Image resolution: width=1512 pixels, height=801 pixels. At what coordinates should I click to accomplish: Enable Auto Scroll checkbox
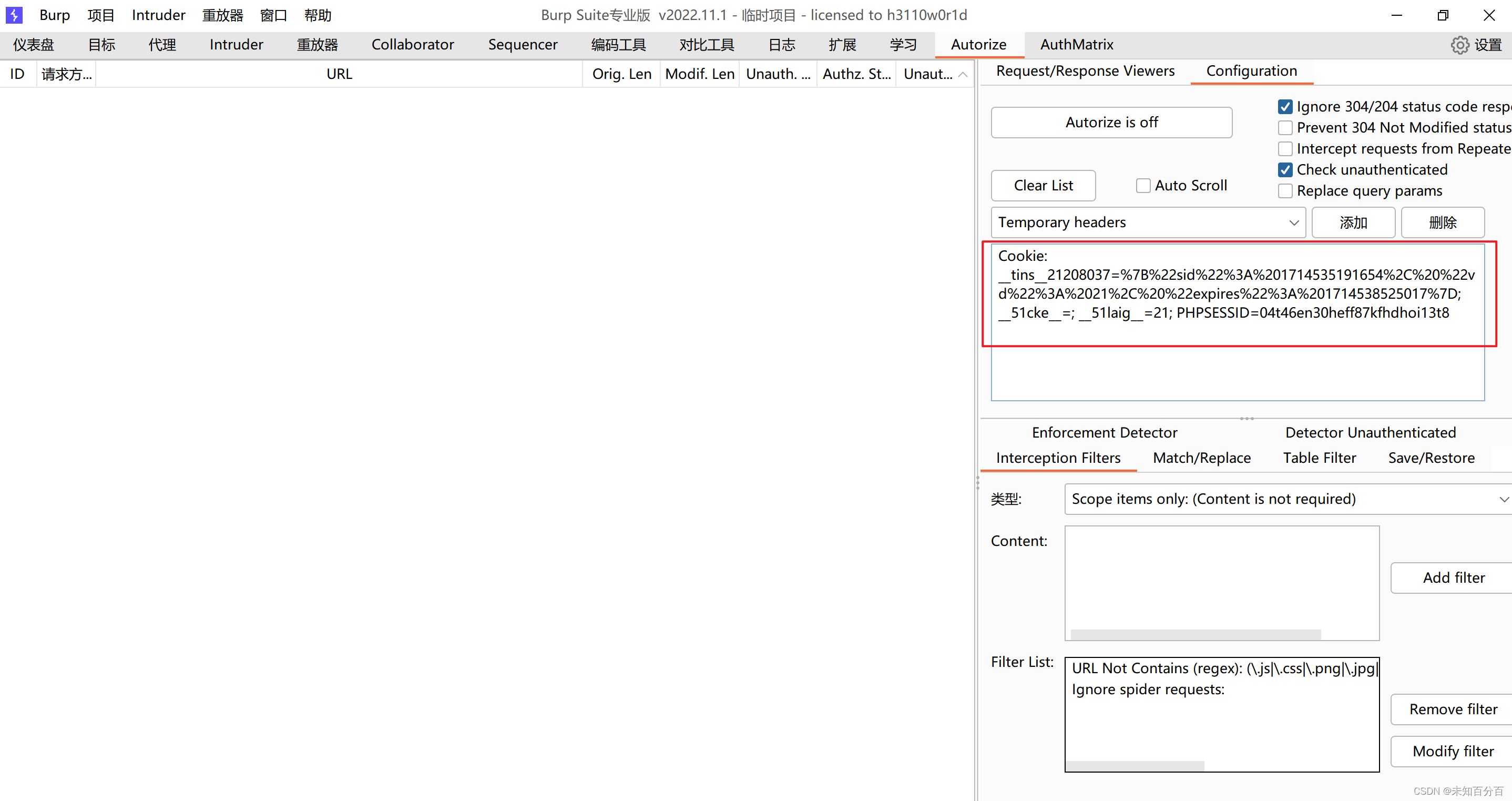coord(1143,186)
